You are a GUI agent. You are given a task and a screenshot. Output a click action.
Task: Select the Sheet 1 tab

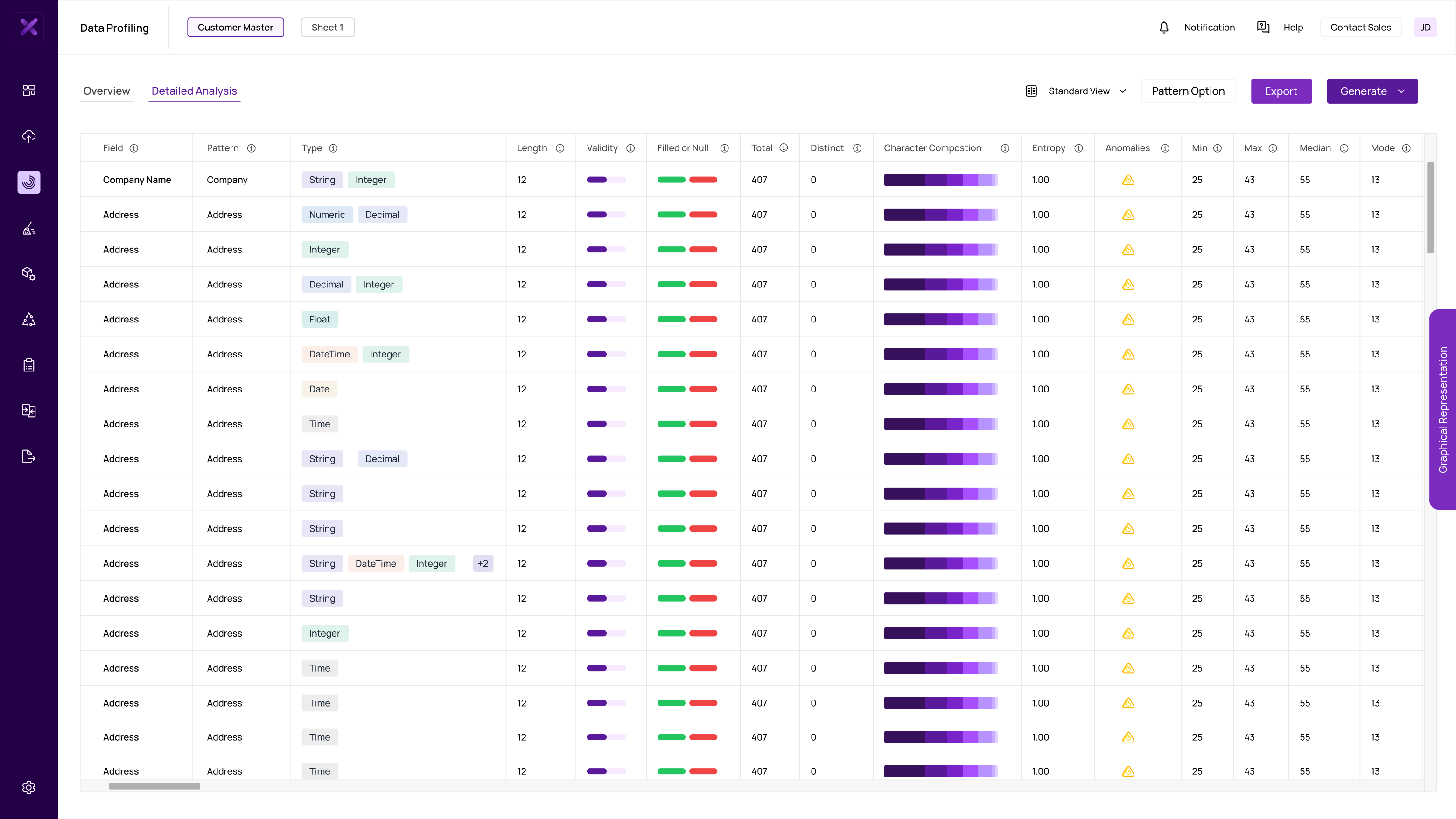[327, 27]
